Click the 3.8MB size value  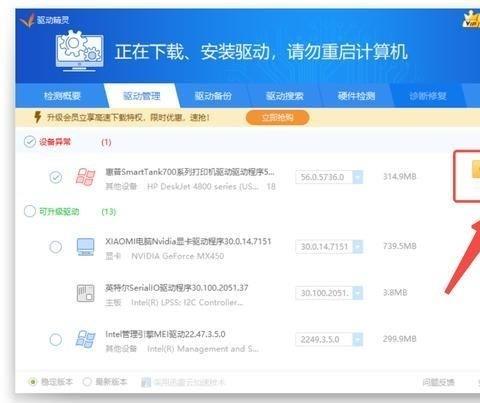tap(395, 292)
